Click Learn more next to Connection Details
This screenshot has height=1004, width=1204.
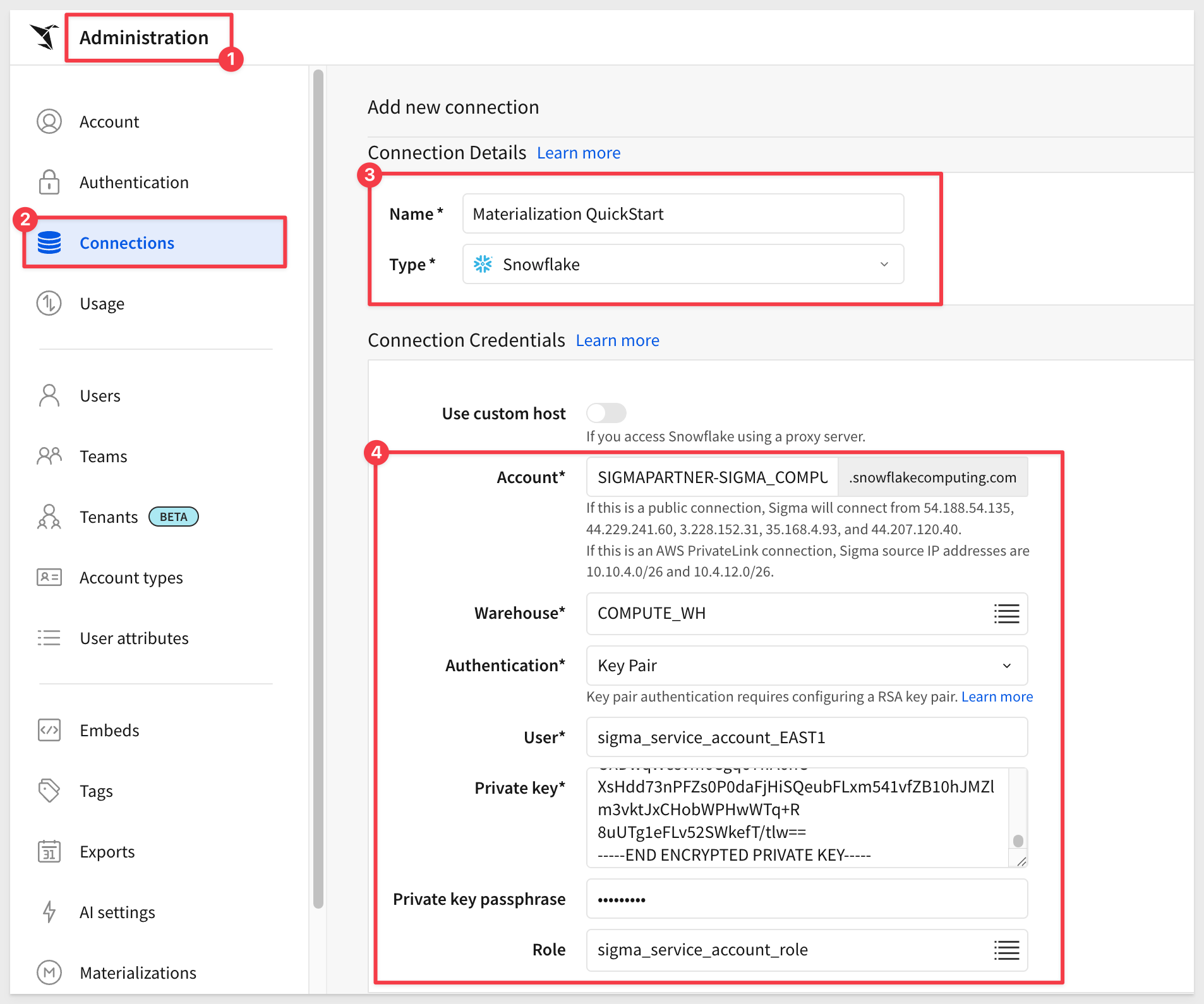(579, 153)
